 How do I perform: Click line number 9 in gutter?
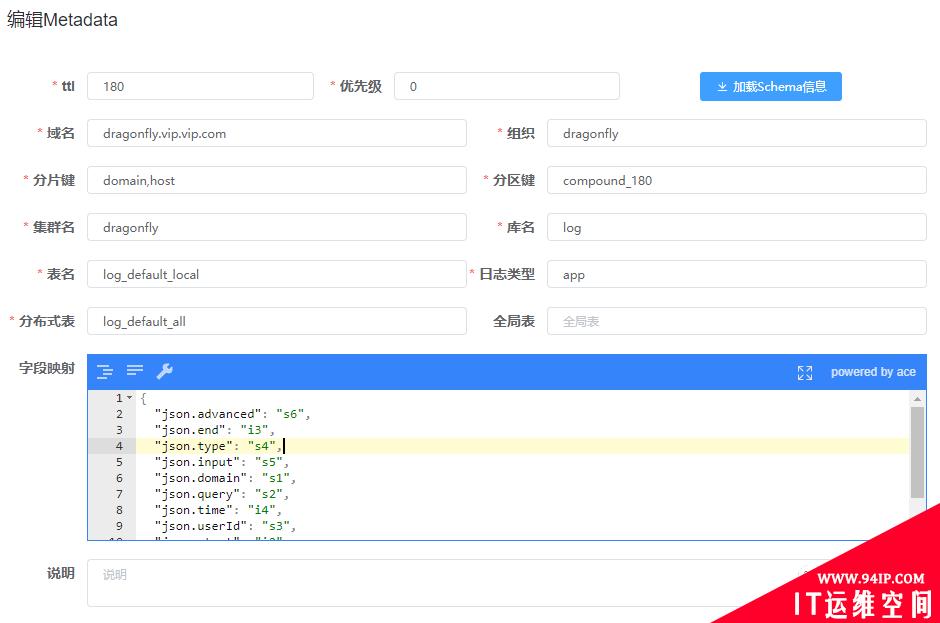click(x=119, y=526)
